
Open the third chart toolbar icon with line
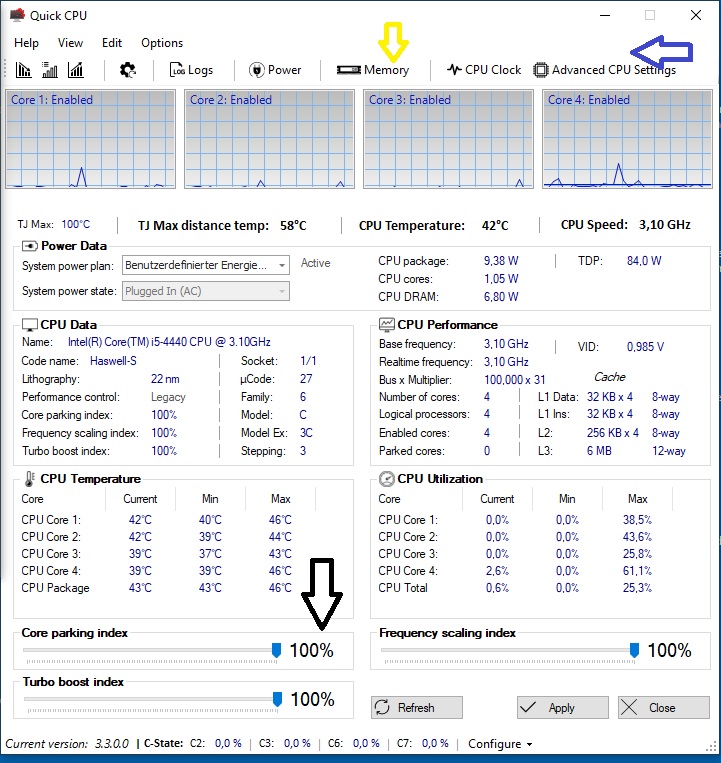(x=76, y=70)
